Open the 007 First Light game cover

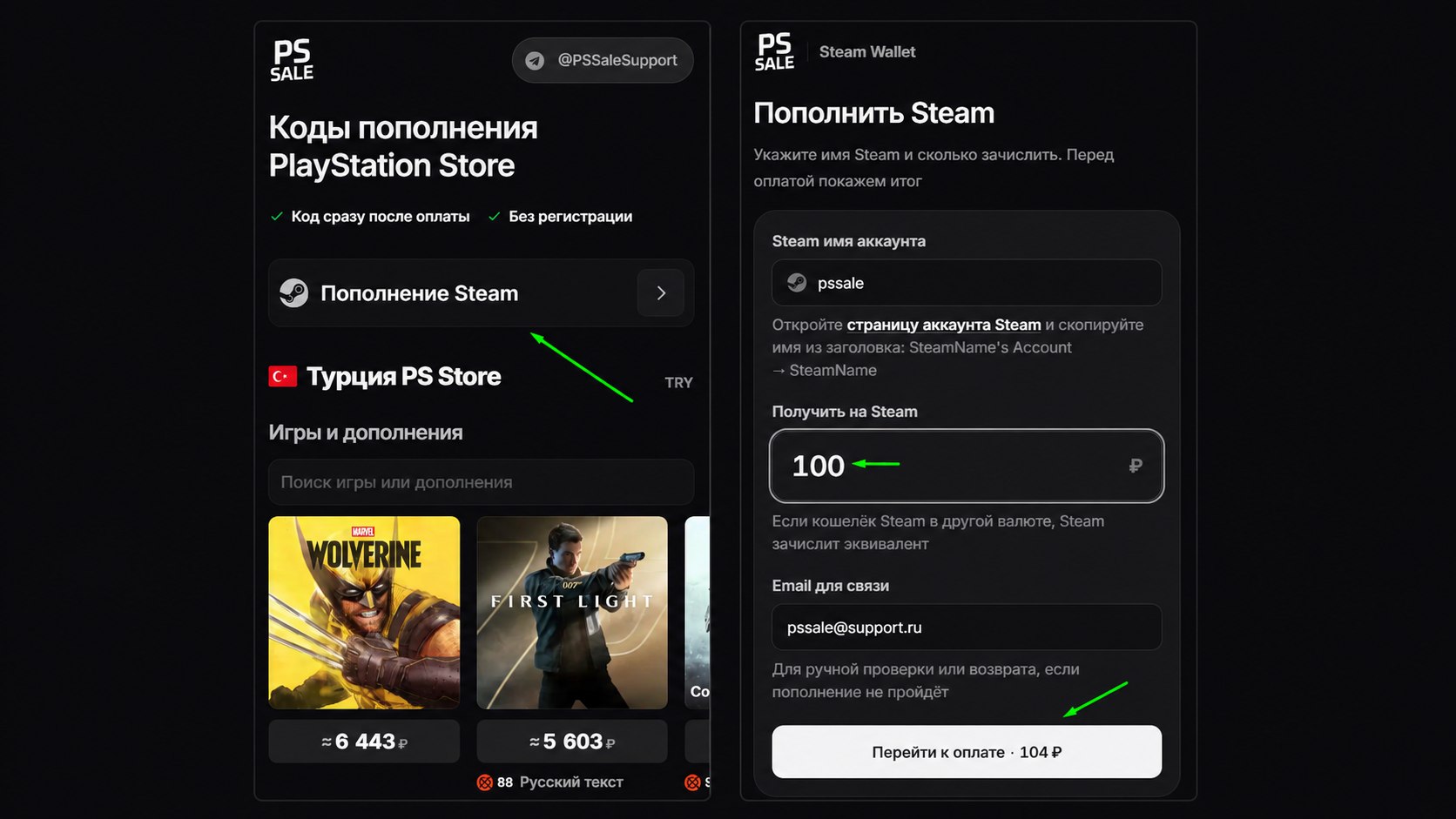(572, 613)
